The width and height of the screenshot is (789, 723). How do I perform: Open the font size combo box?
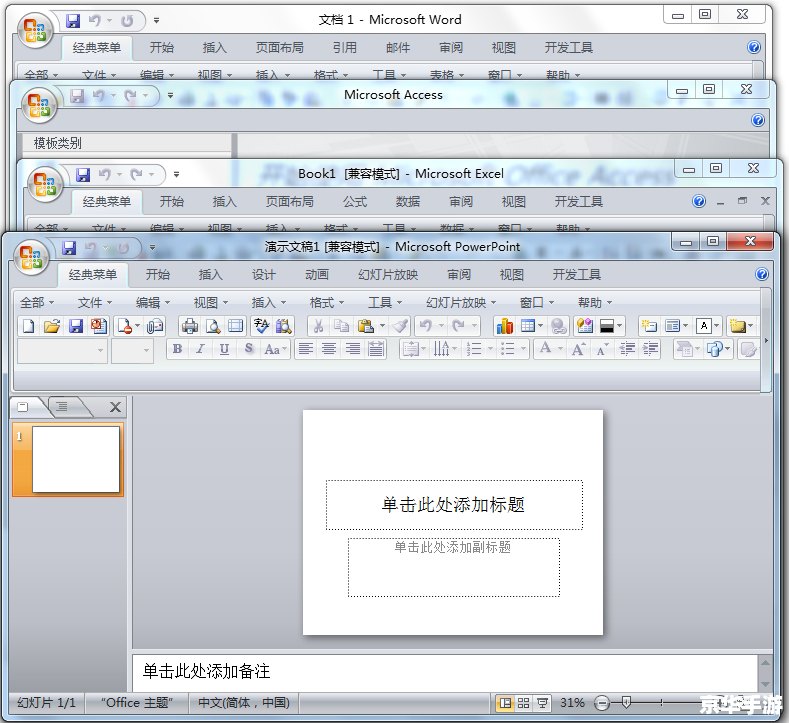(132, 350)
